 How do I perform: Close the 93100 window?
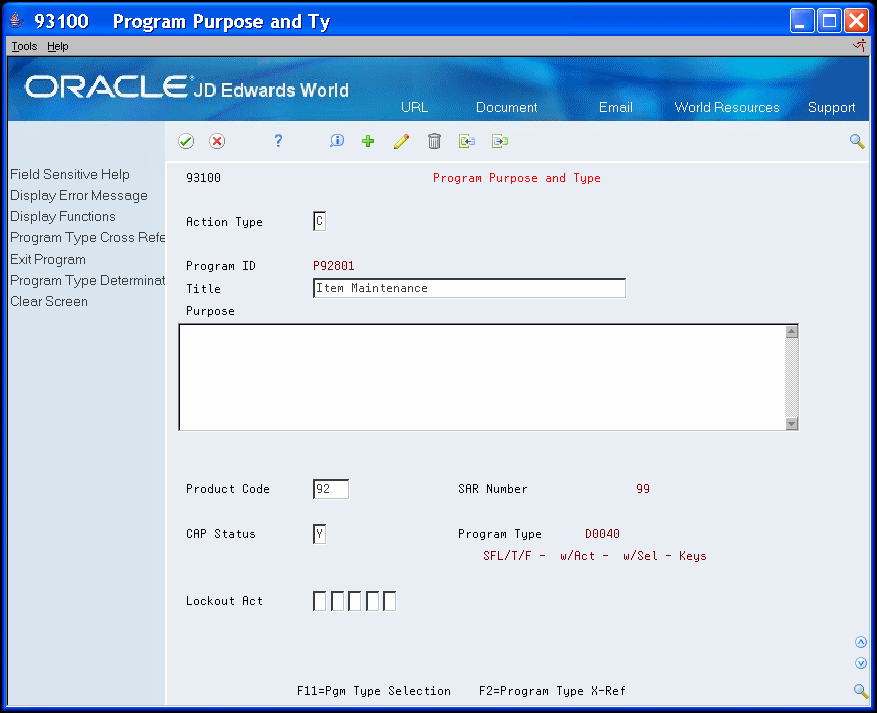point(856,21)
